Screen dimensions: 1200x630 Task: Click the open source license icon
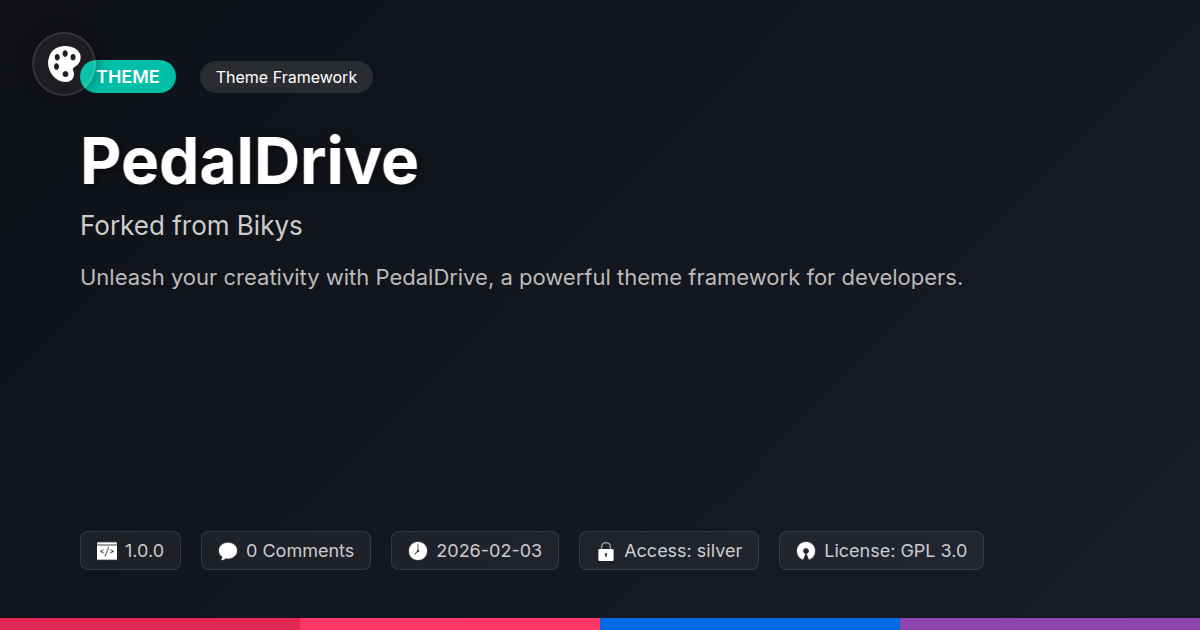click(806, 551)
